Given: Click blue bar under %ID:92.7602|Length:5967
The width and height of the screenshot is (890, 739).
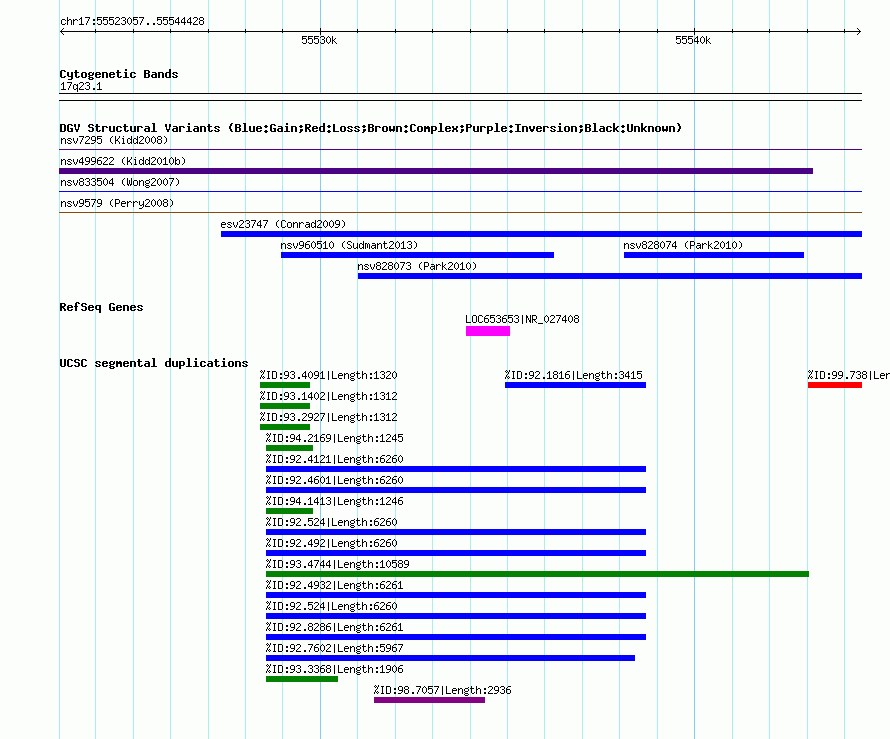Looking at the screenshot, I should pos(450,658).
